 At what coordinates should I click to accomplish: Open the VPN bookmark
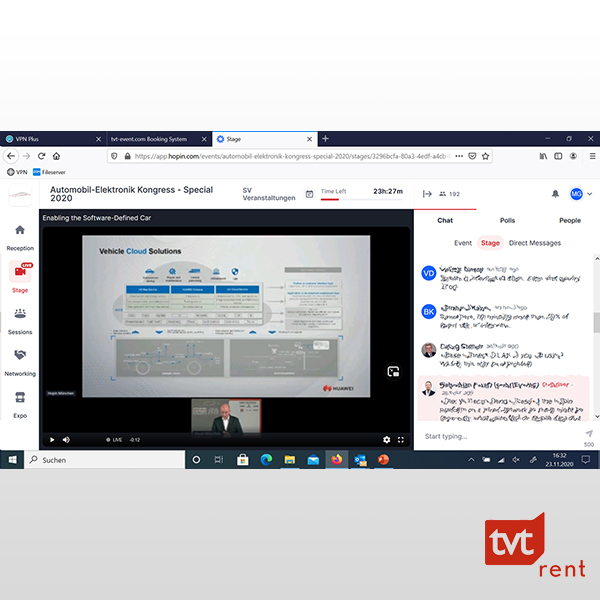(17, 172)
